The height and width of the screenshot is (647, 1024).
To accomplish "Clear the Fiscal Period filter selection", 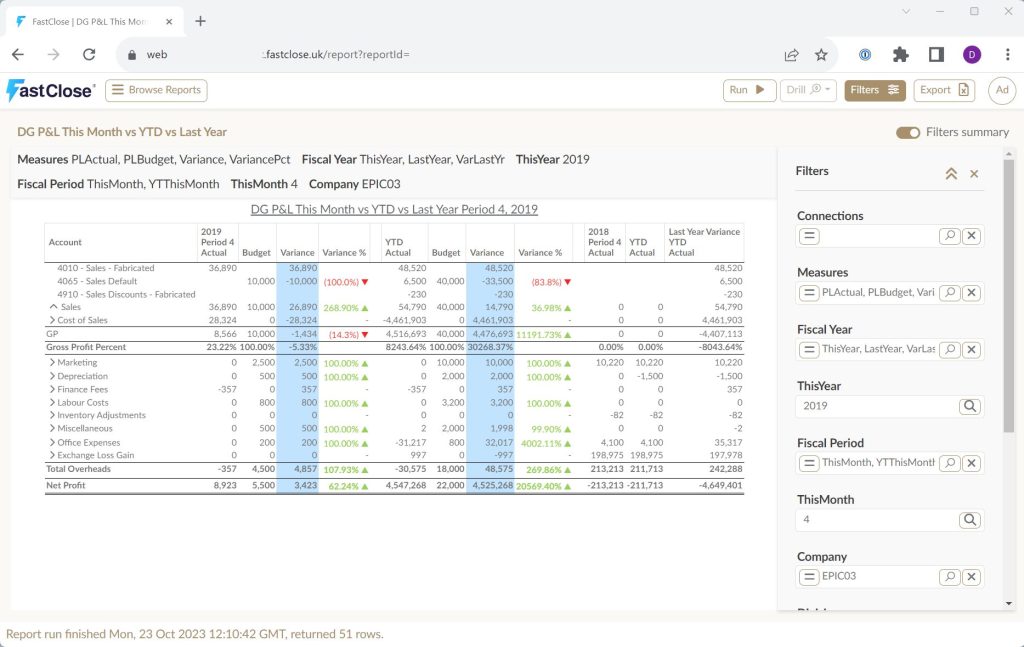I will [971, 463].
